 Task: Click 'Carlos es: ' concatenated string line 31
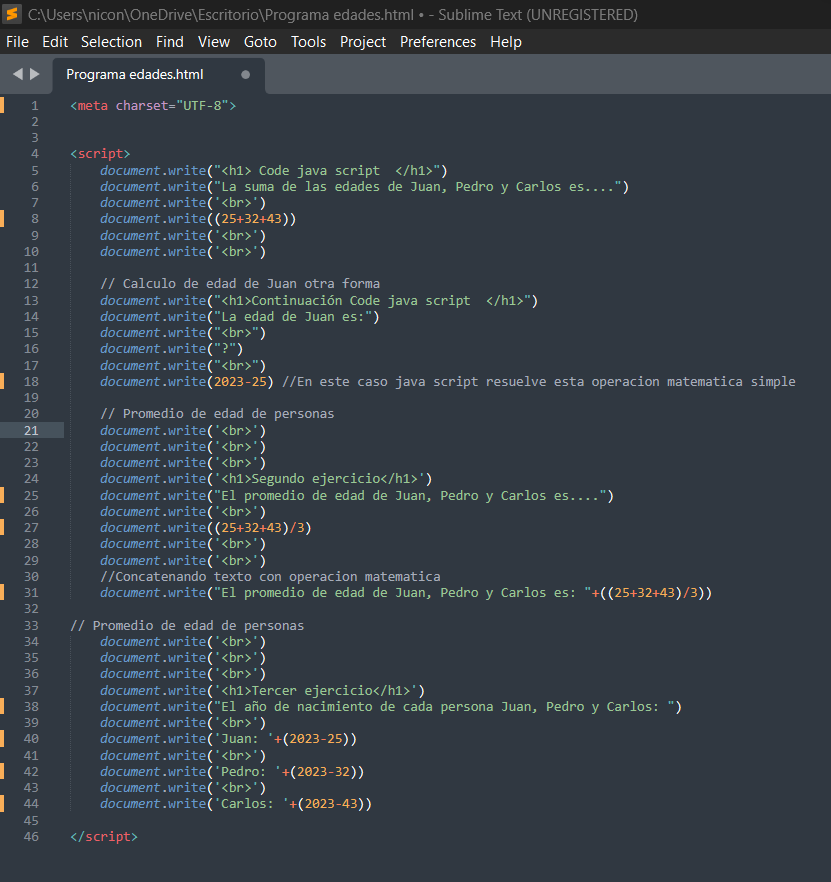click(x=402, y=593)
